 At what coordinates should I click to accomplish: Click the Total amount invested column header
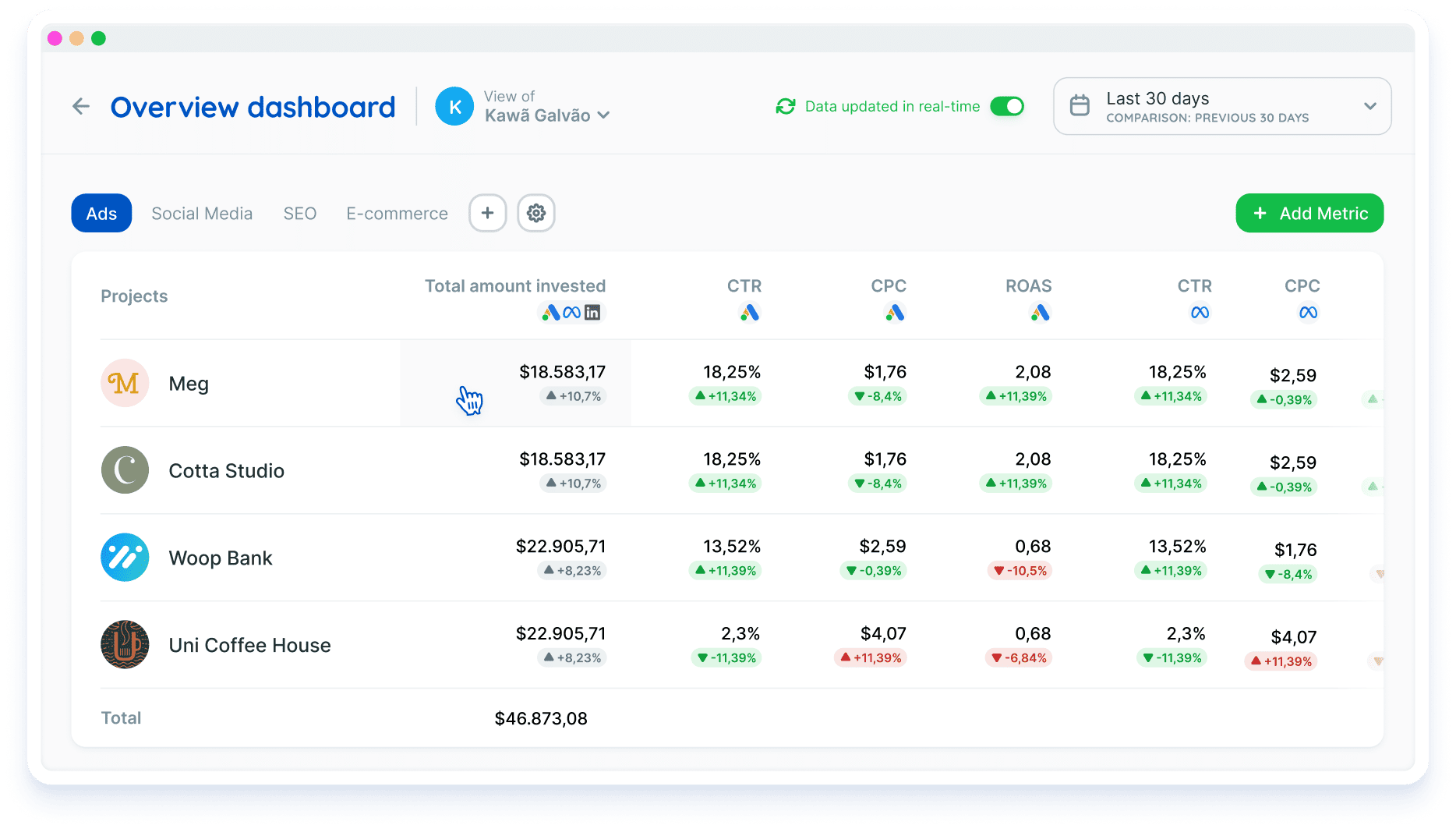point(515,286)
